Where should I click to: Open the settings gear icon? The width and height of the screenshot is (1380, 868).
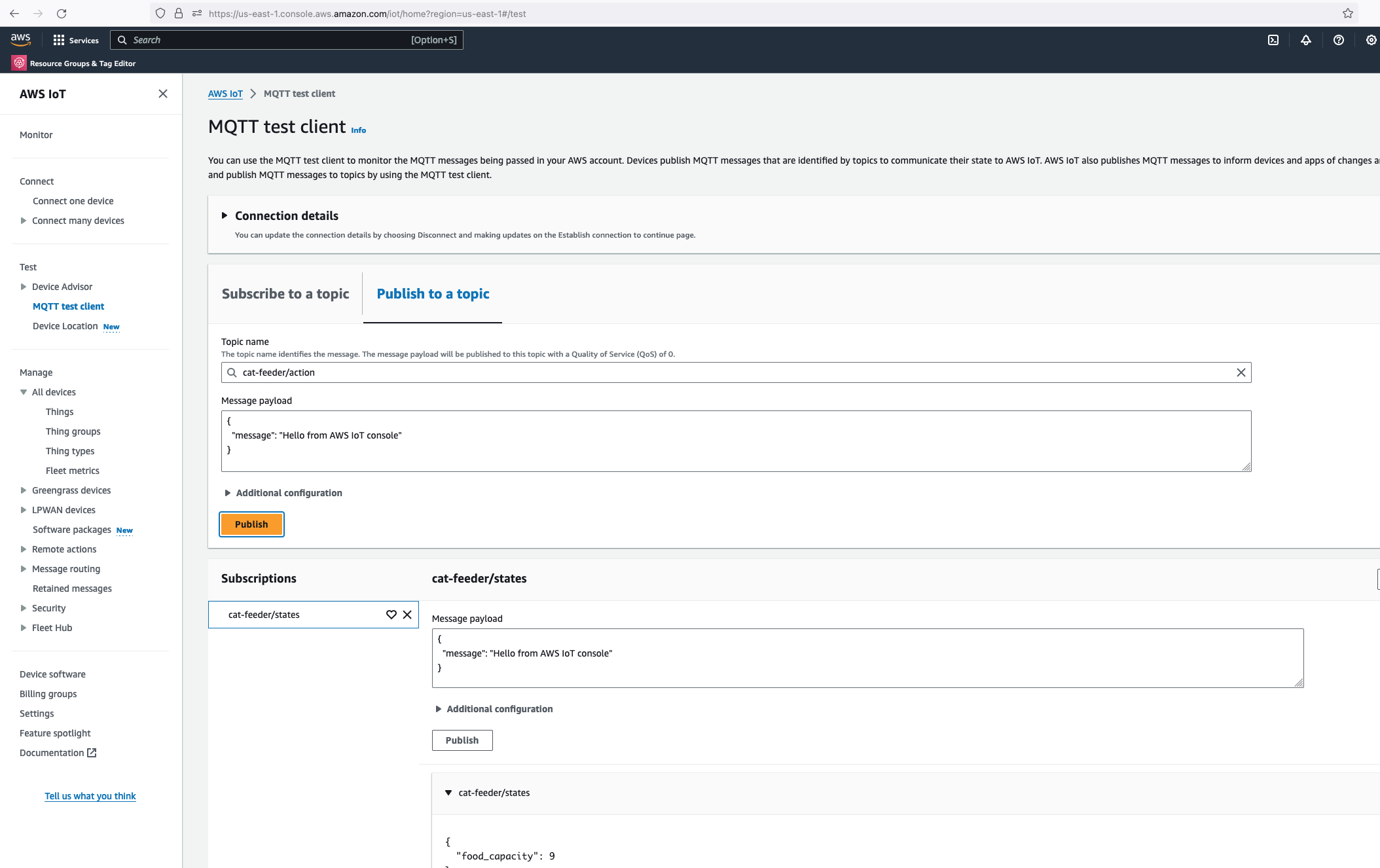[x=1371, y=40]
